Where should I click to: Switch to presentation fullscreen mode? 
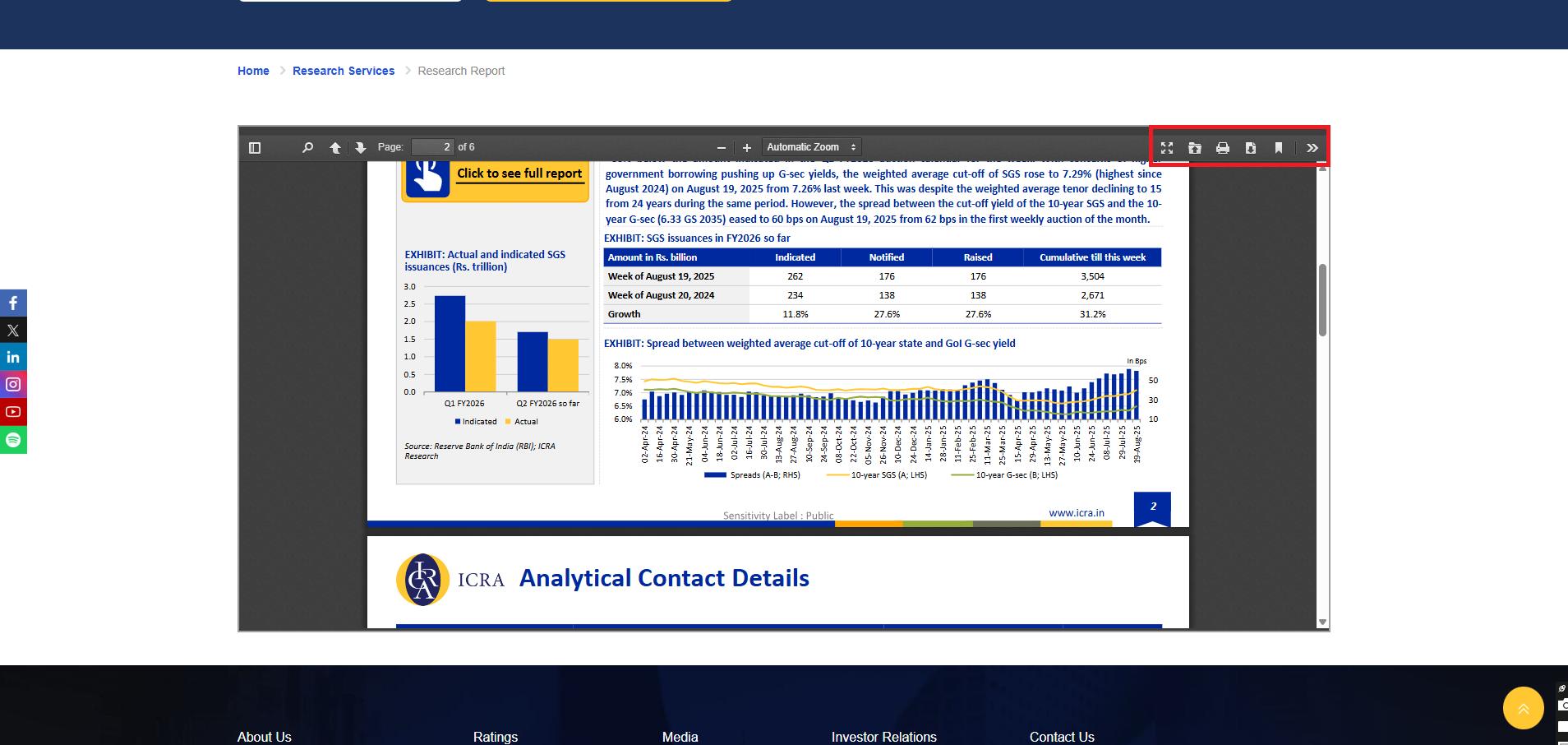tap(1167, 148)
